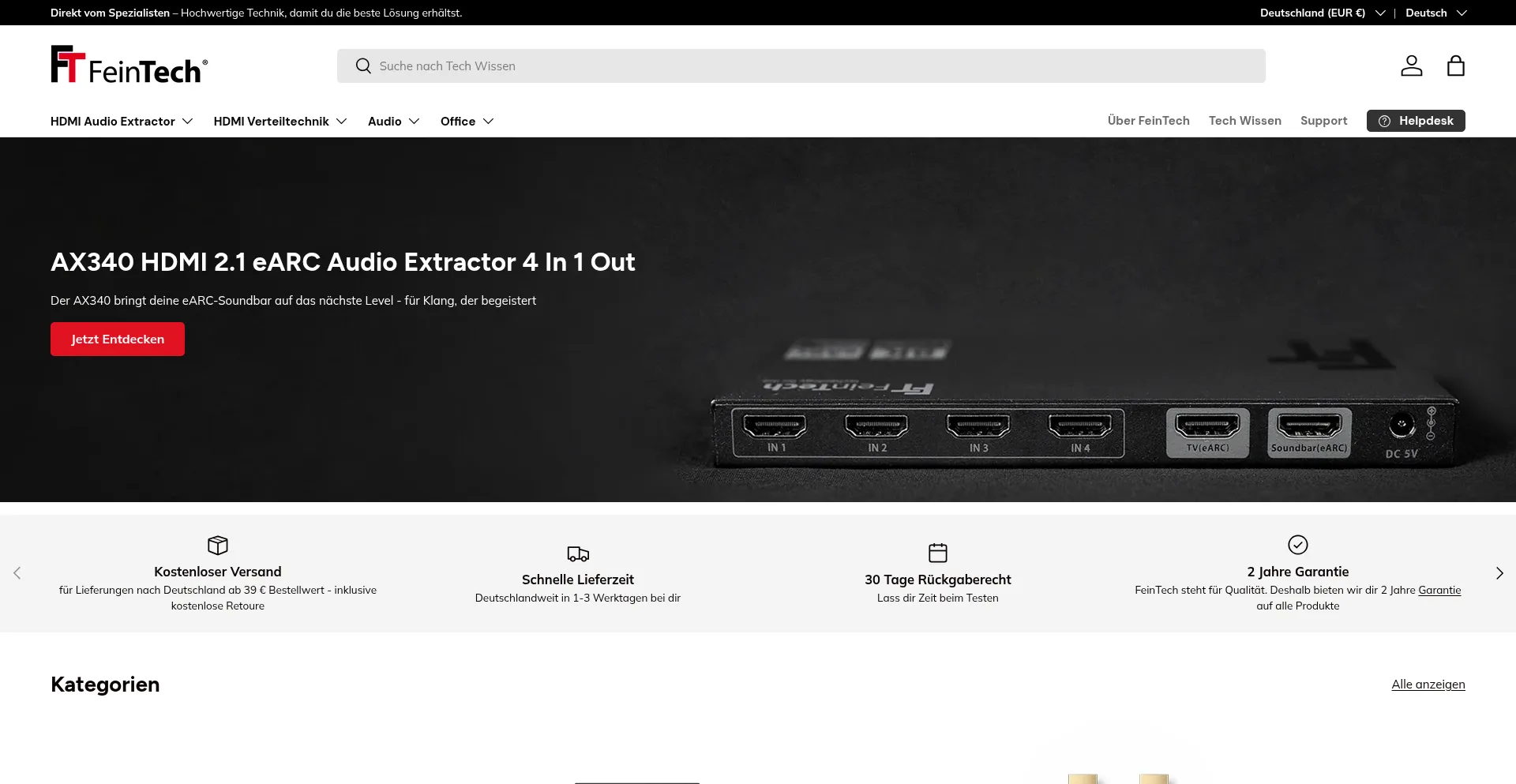Image resolution: width=1516 pixels, height=784 pixels.
Task: Open the Über FeinTech page
Action: (1149, 121)
